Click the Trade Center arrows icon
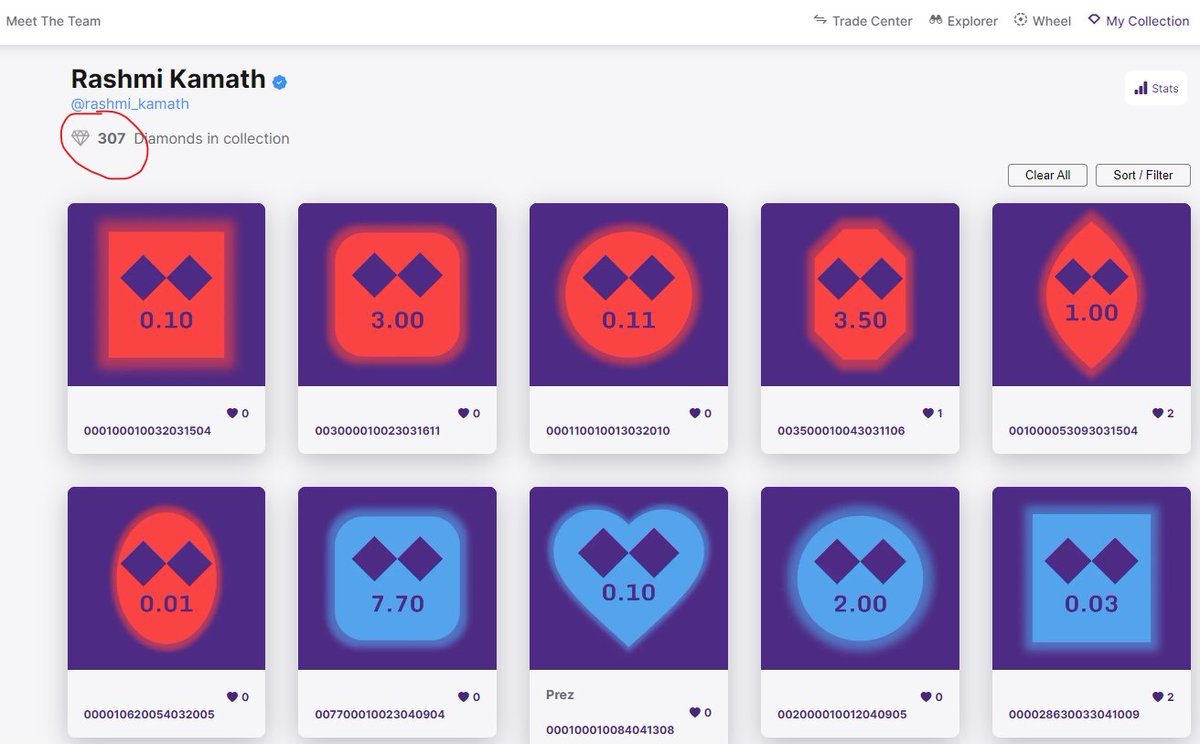Viewport: 1200px width, 744px height. pos(820,20)
